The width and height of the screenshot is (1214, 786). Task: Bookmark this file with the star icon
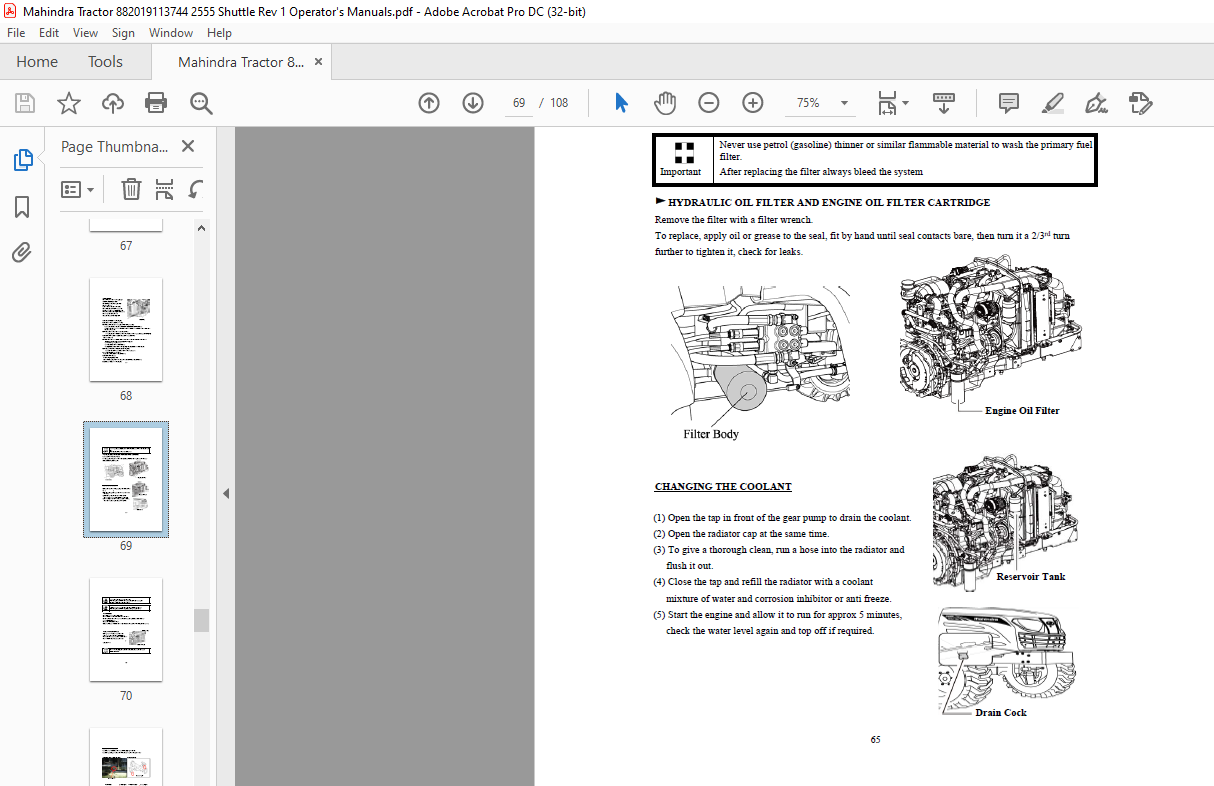pyautogui.click(x=68, y=103)
